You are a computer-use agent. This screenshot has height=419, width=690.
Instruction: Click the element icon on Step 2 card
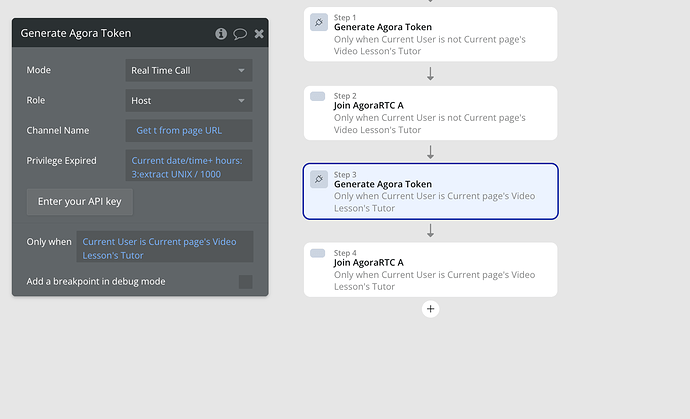pos(317,96)
